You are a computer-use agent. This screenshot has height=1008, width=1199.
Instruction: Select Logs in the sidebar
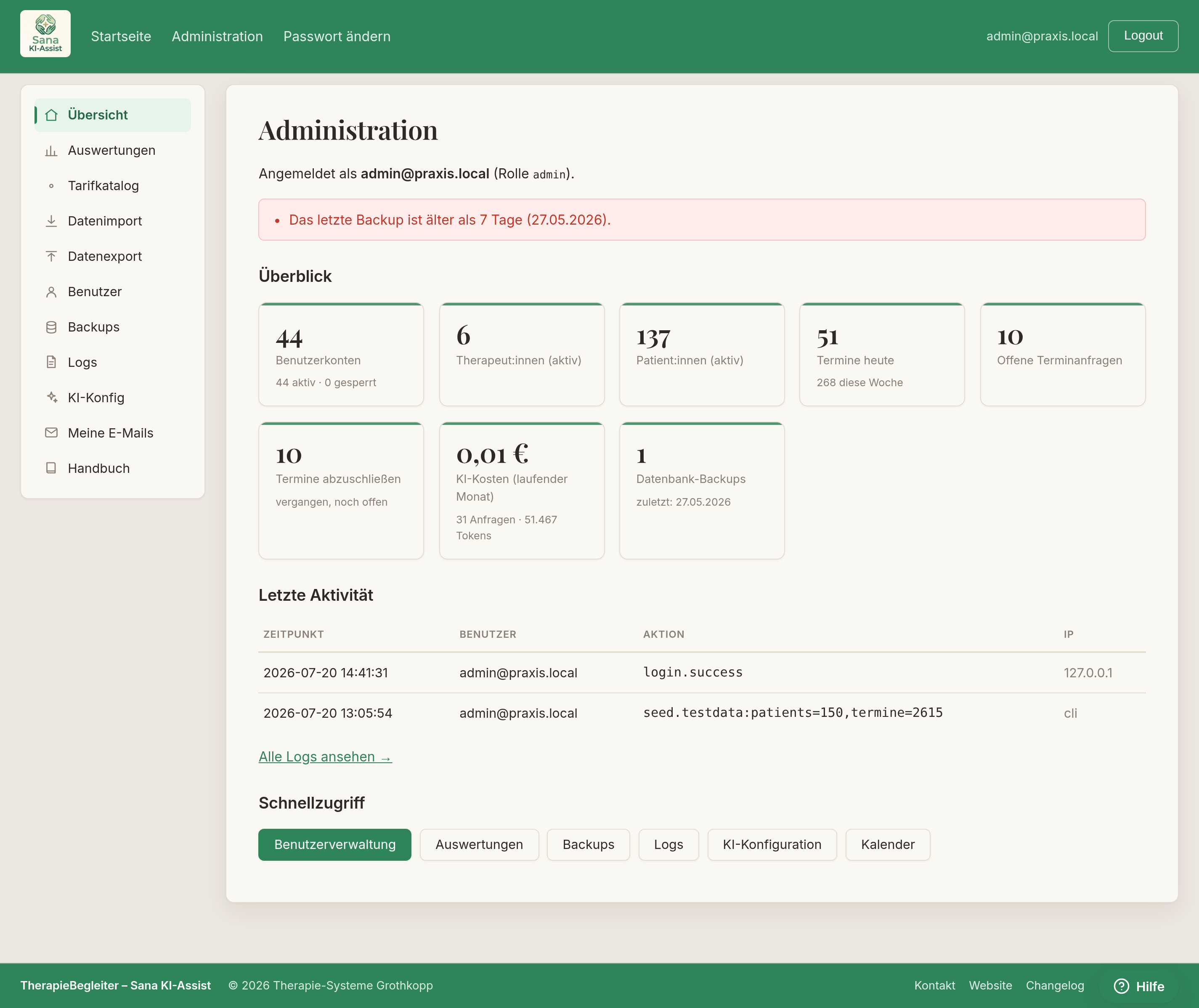click(x=113, y=362)
